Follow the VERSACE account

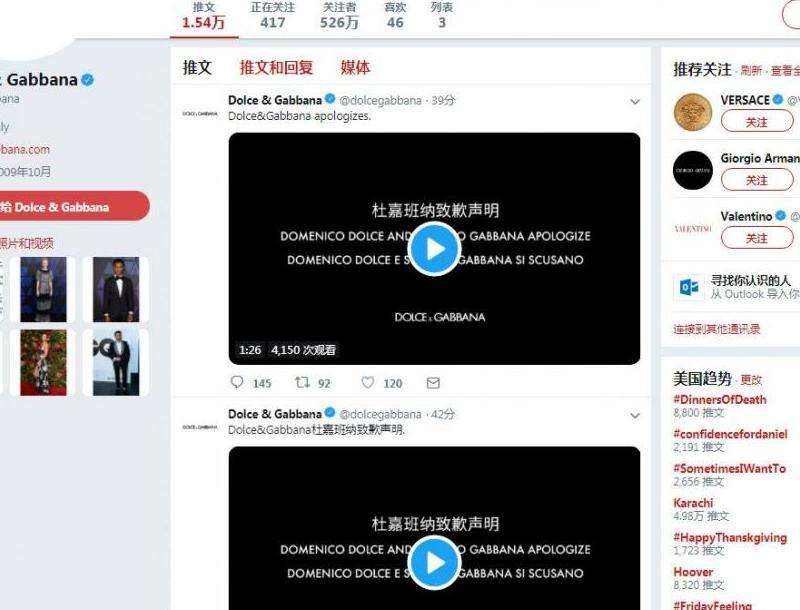(757, 122)
